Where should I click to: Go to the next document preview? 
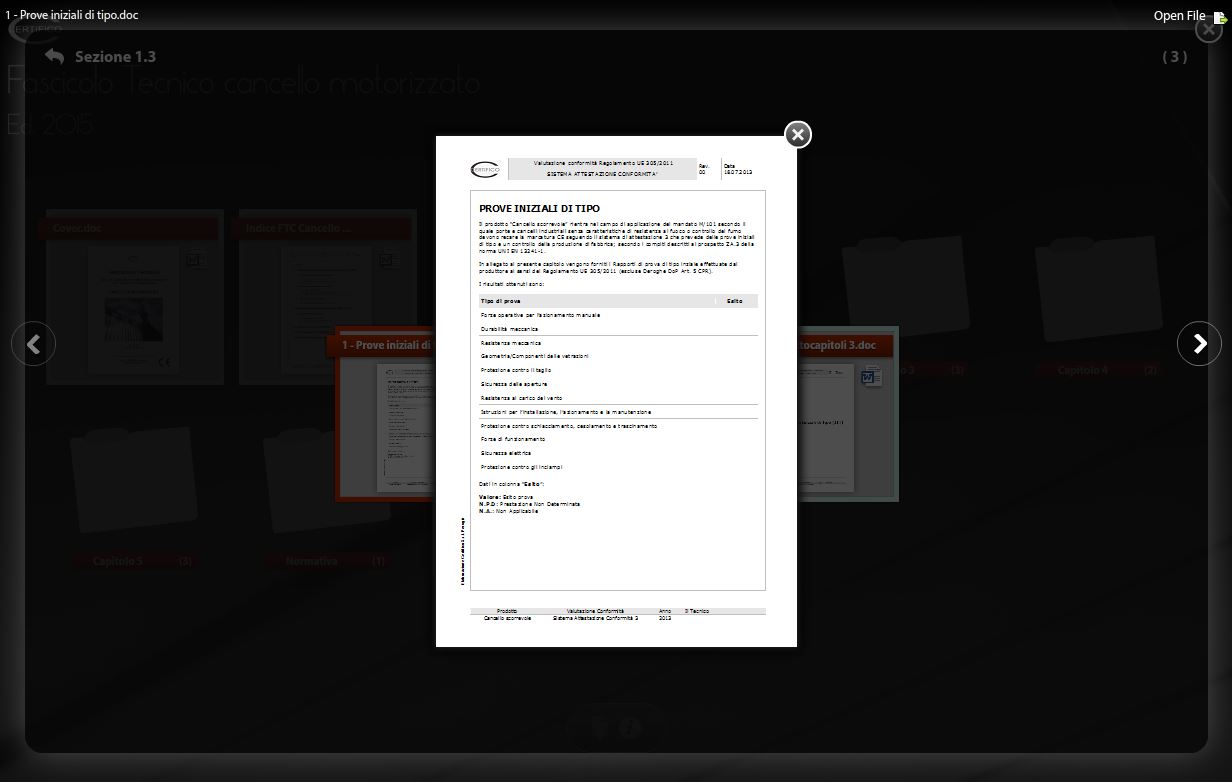1199,344
